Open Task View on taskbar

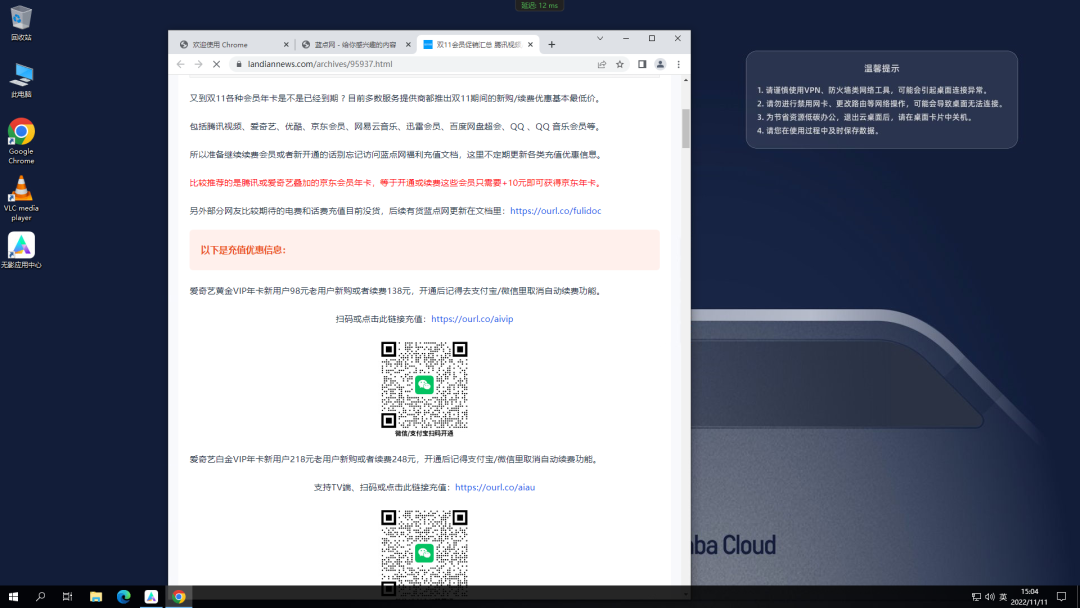(68, 597)
